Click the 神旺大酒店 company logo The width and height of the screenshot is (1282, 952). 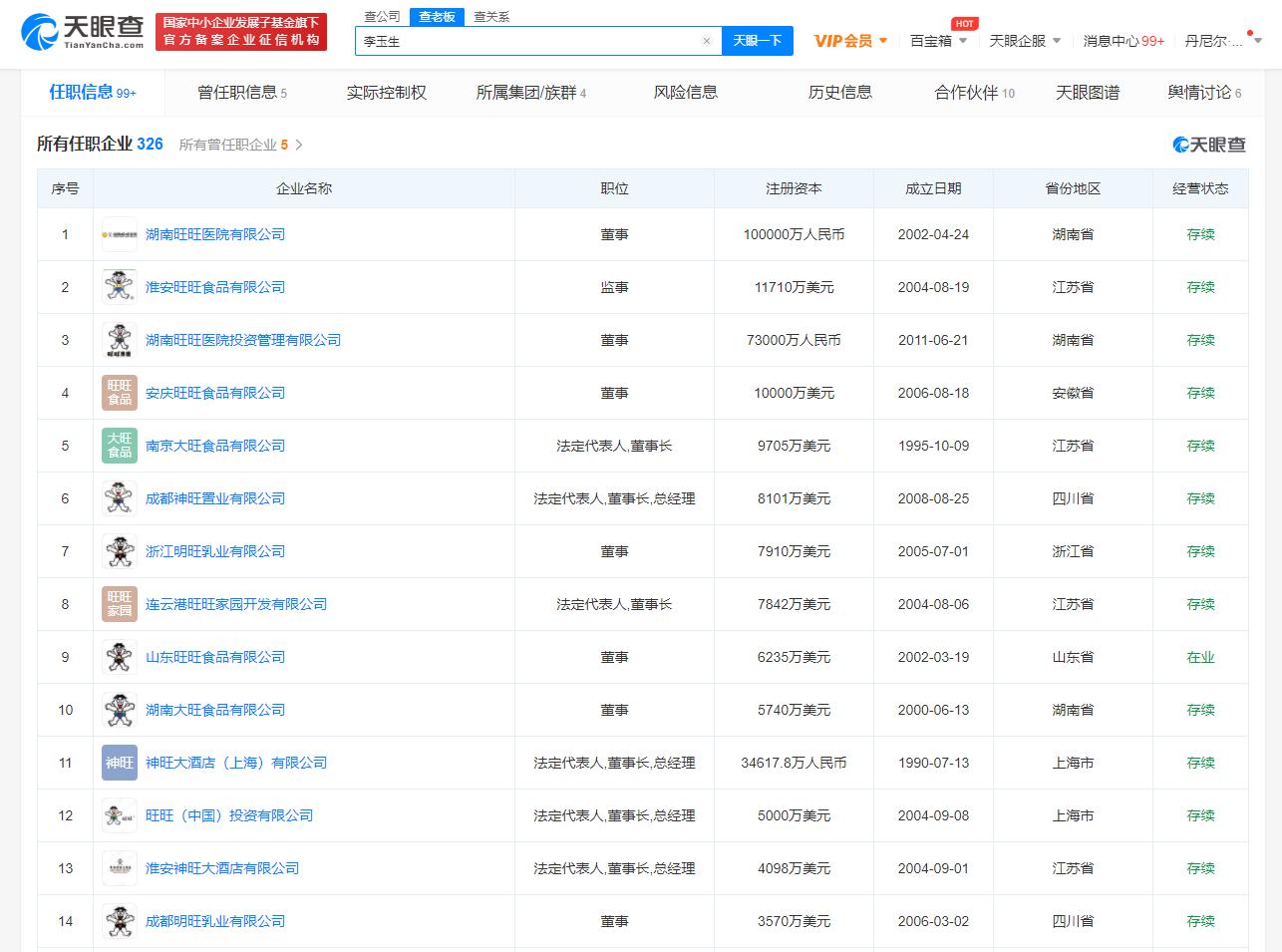(x=119, y=762)
